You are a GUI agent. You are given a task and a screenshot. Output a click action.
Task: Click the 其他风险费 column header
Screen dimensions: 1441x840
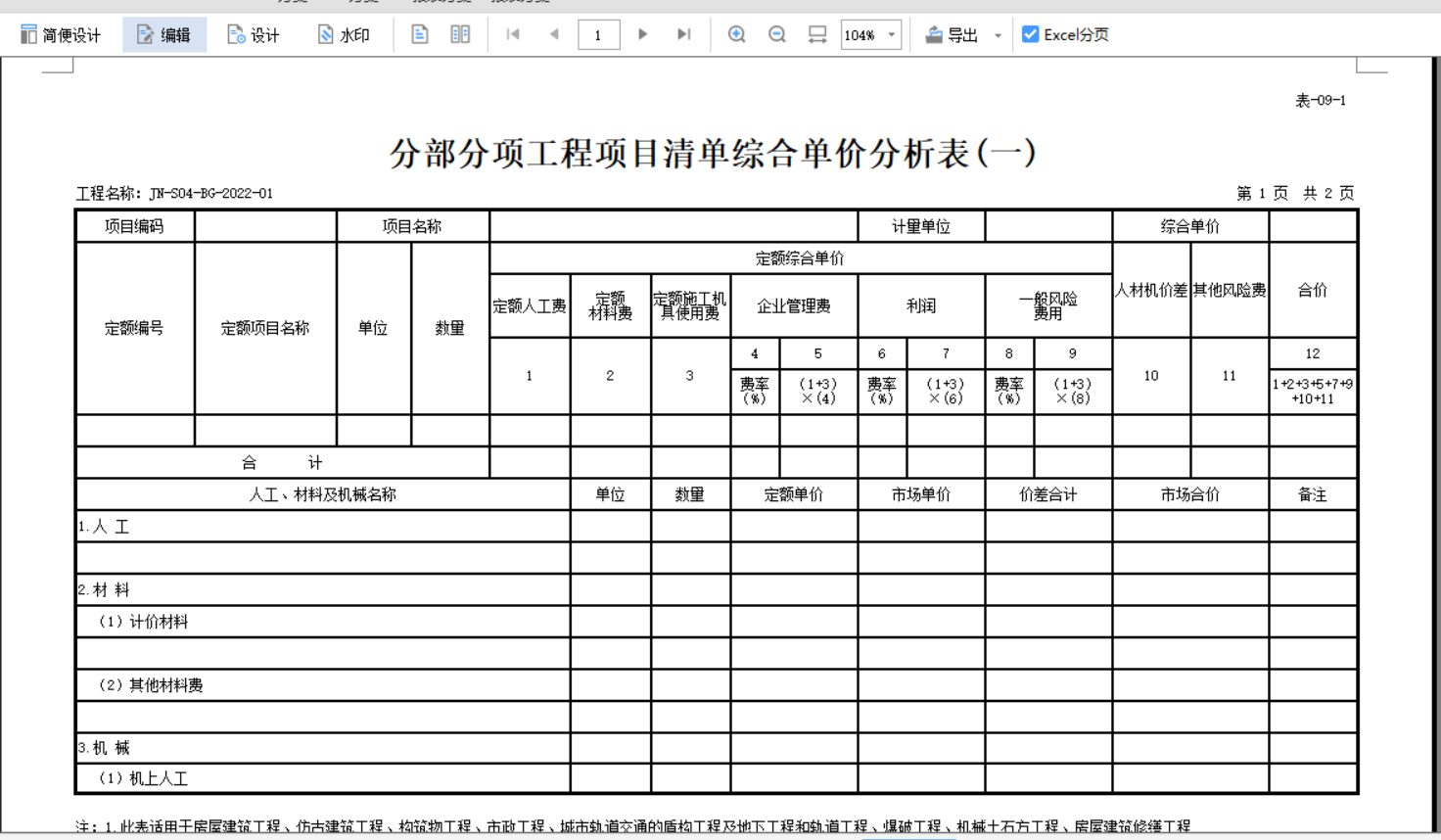click(1230, 290)
